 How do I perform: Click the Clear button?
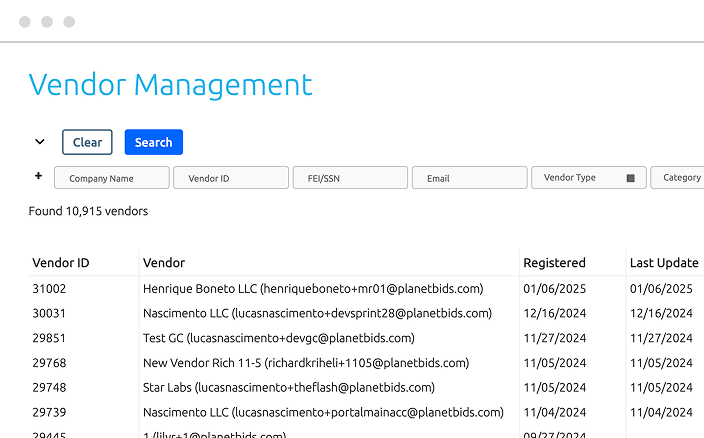click(x=87, y=142)
